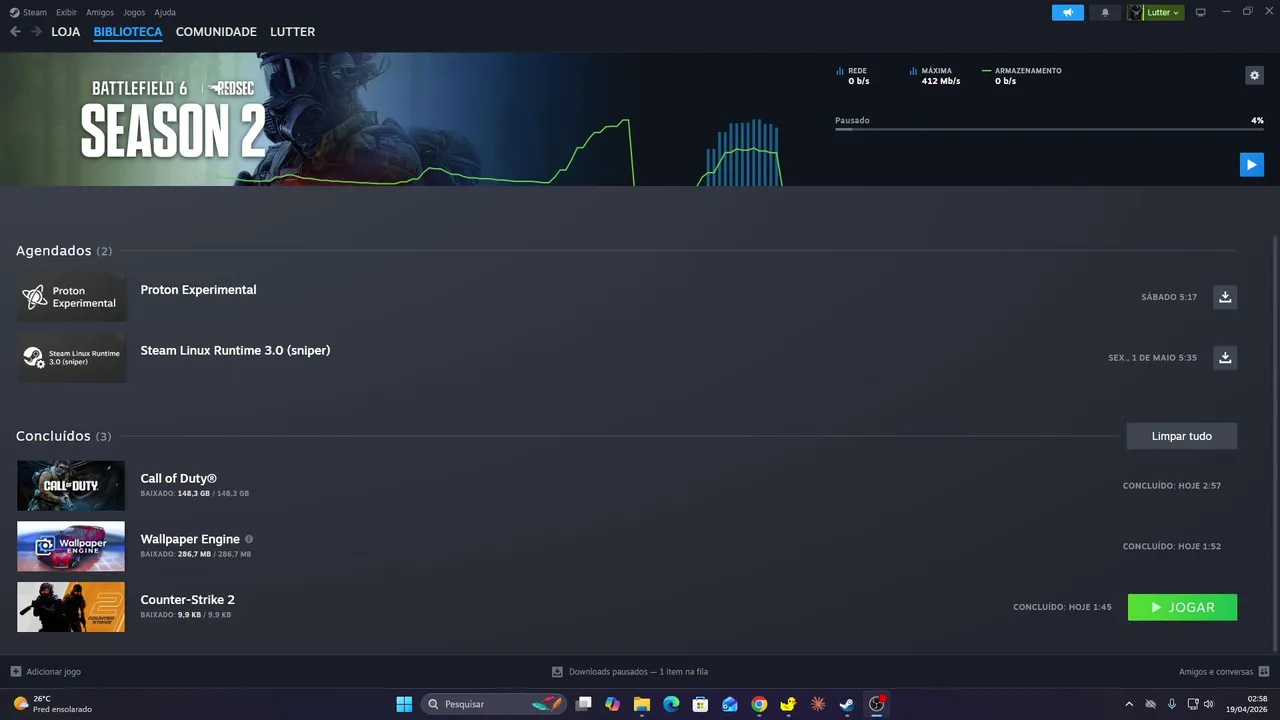Click "CONCLUÍDO: HOJE 2:57" text
Image resolution: width=1280 pixels, height=720 pixels.
click(x=1172, y=486)
